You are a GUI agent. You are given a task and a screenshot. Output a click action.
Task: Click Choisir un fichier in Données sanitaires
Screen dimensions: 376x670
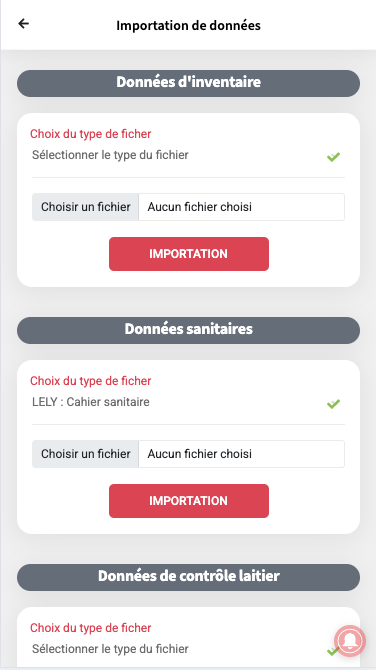click(85, 454)
